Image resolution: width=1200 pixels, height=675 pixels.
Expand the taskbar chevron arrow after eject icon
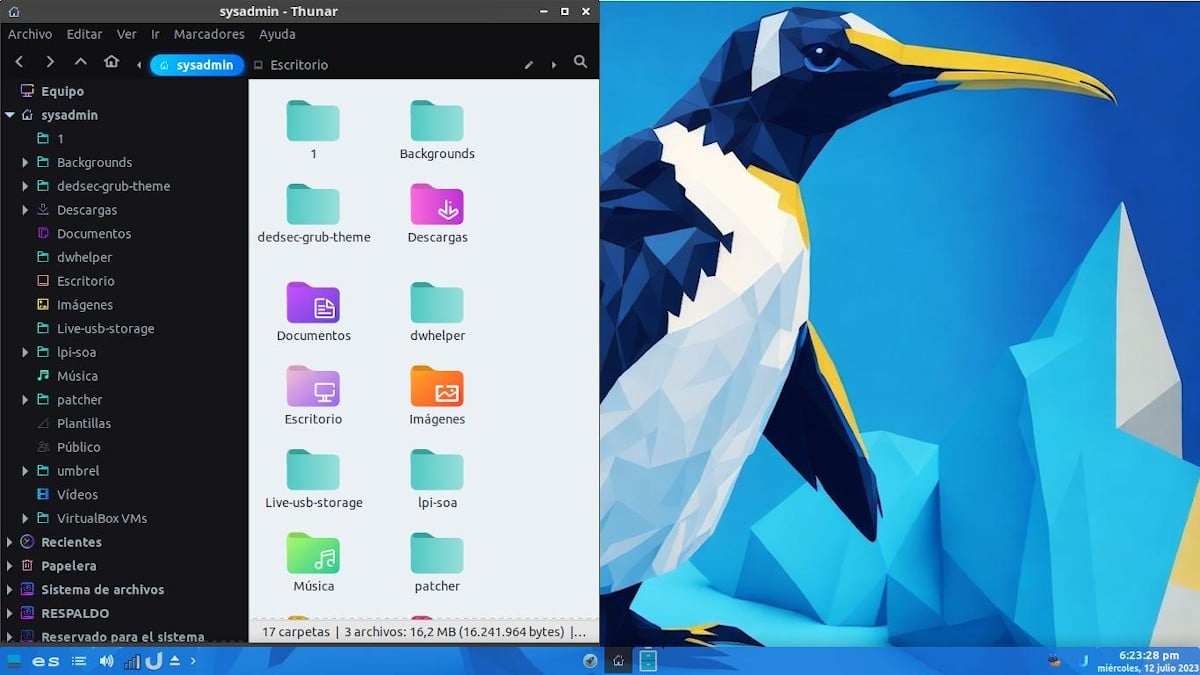(193, 661)
